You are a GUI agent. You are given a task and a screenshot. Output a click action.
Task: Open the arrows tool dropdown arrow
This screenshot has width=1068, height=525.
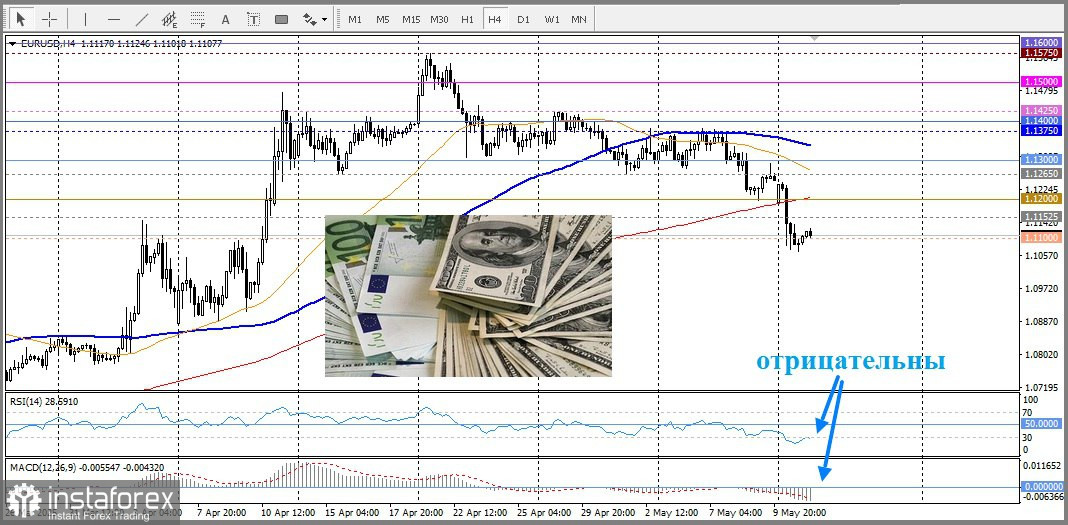point(324,20)
